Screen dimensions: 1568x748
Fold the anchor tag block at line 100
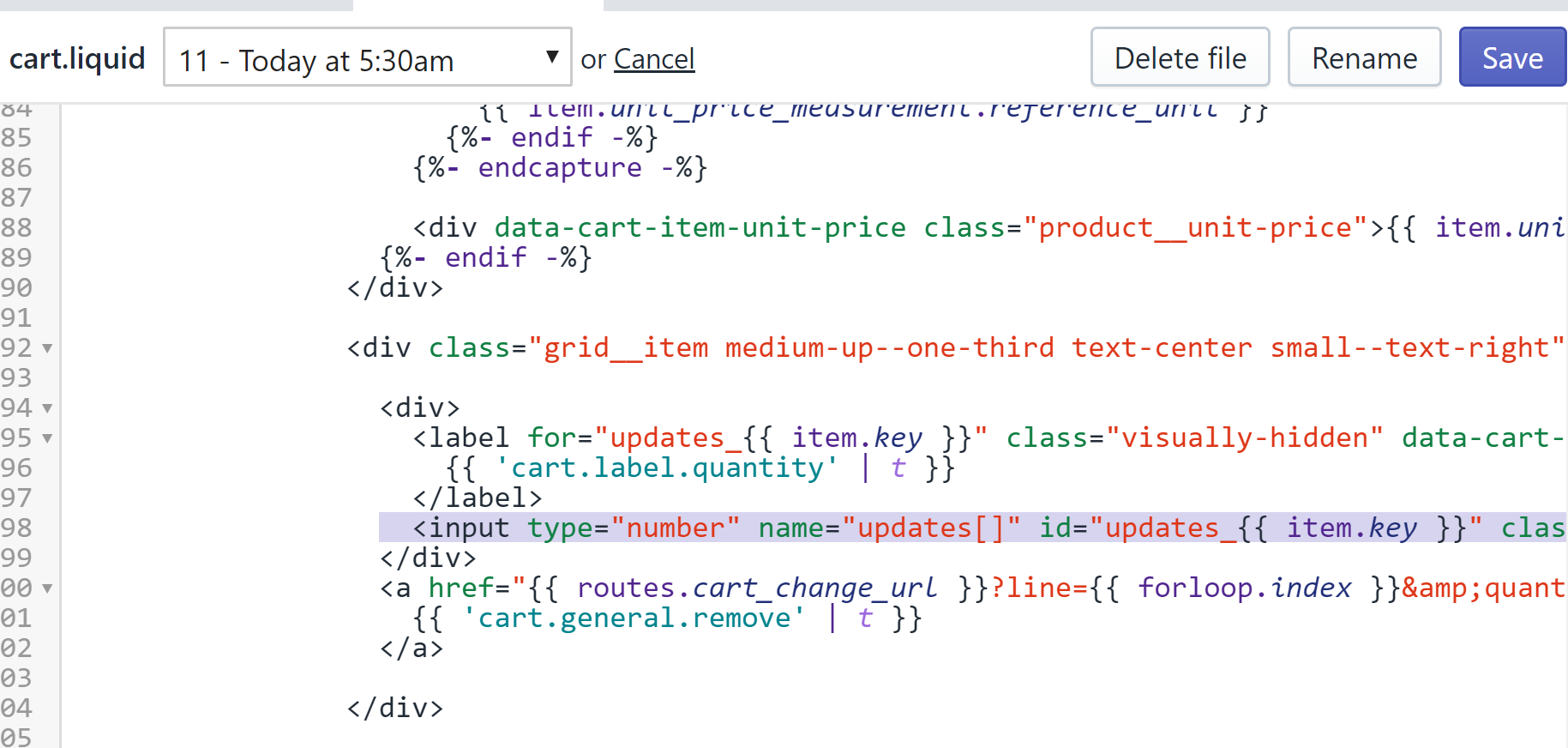48,588
